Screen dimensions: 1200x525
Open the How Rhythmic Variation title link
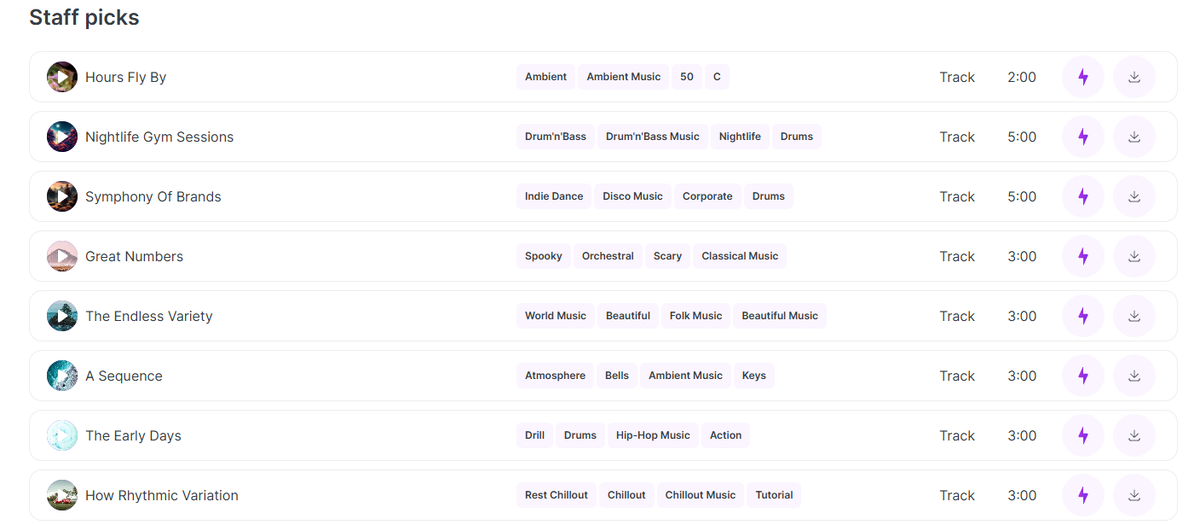click(x=162, y=496)
